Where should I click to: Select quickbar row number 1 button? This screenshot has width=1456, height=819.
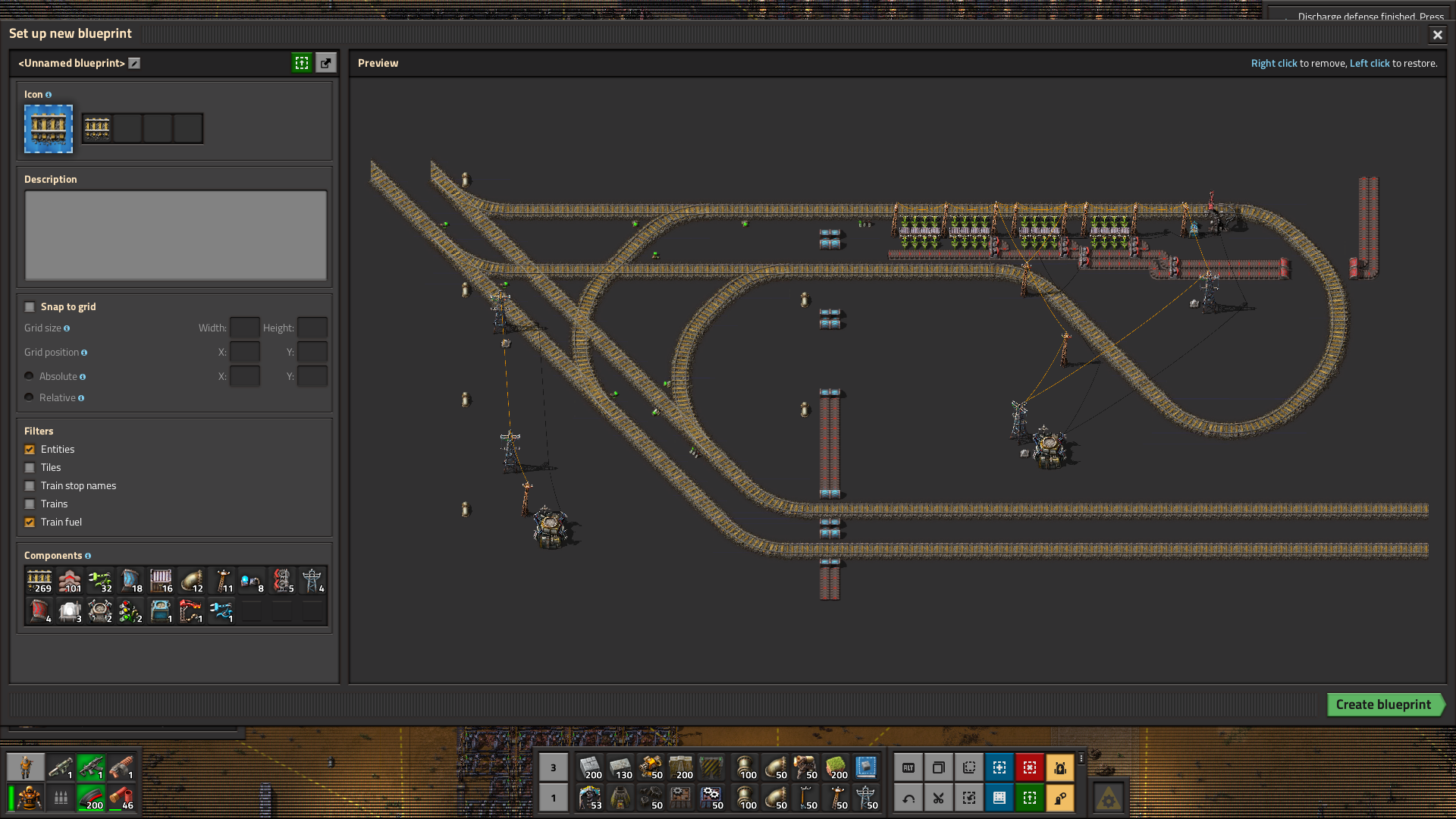click(554, 798)
